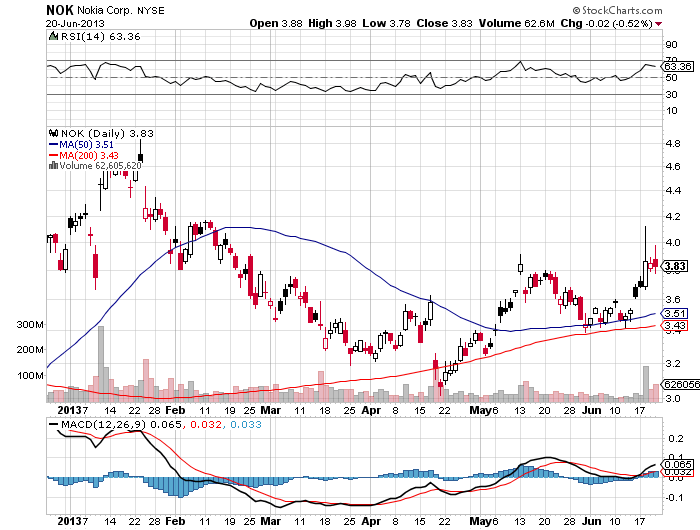Click the NOK ticker symbol title
This screenshot has width=700, height=530.
click(x=60, y=10)
